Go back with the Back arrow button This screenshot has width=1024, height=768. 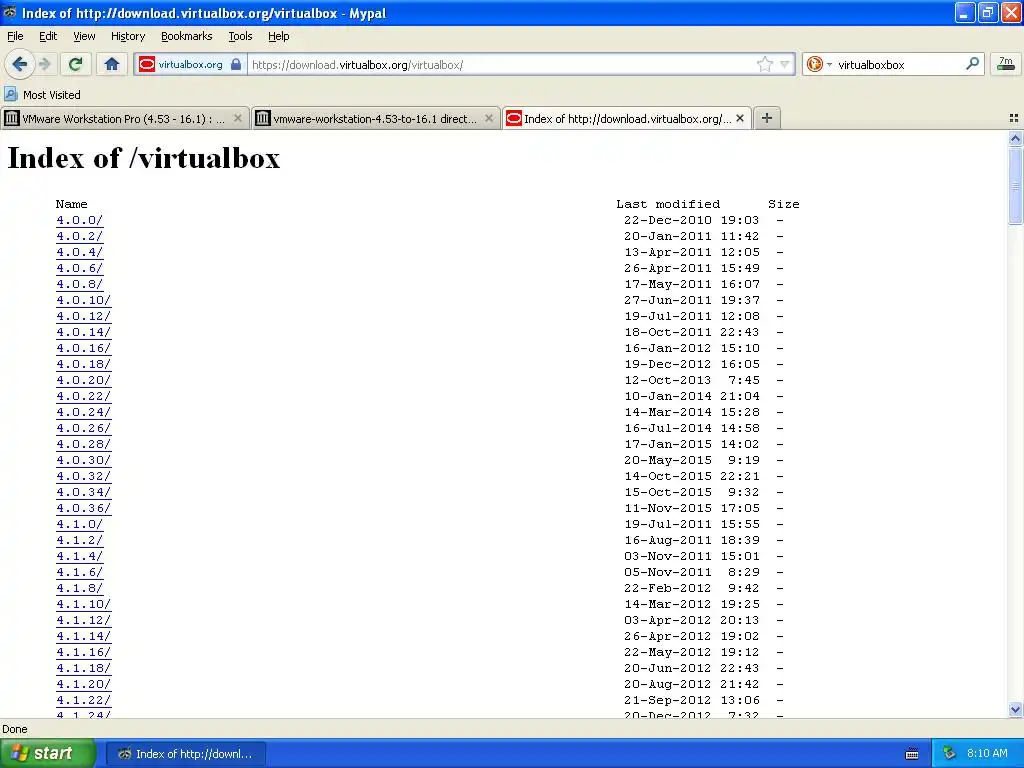(20, 64)
